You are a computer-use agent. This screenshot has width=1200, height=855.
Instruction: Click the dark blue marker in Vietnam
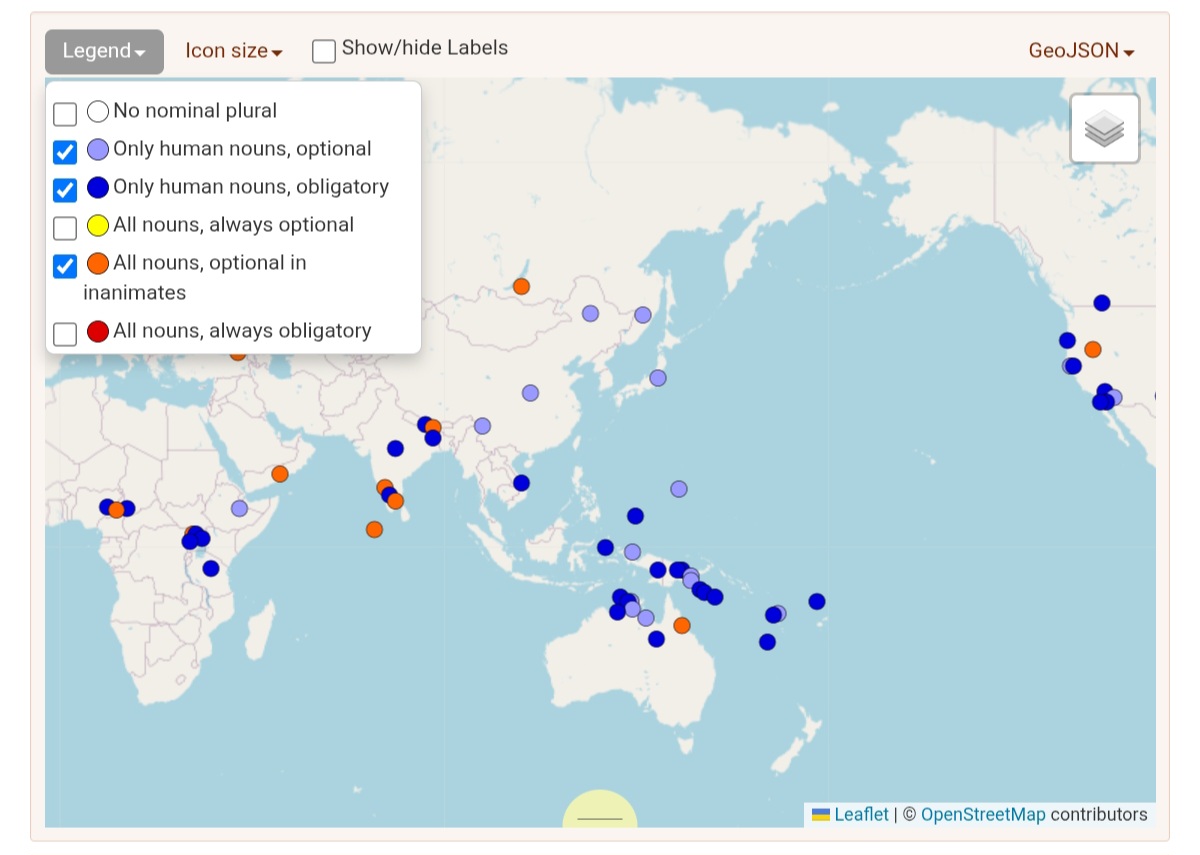tap(521, 483)
